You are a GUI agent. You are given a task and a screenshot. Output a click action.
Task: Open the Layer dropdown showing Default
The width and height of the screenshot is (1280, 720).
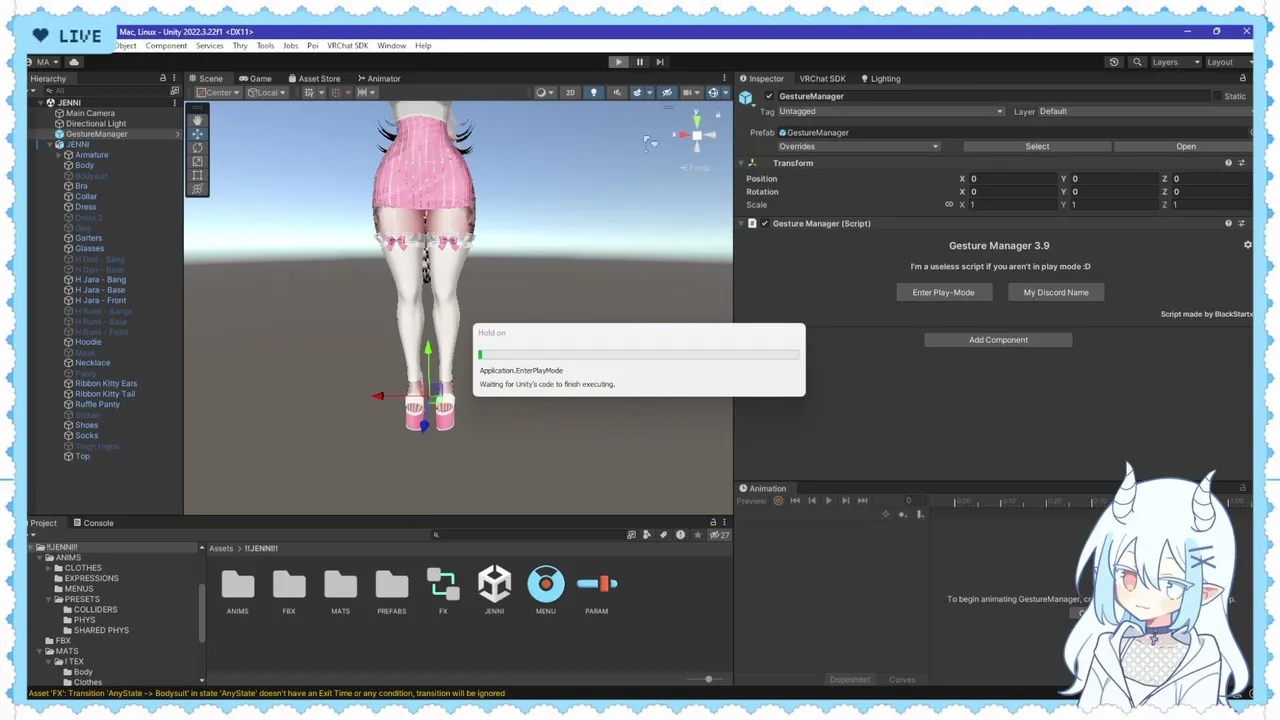point(1144,111)
